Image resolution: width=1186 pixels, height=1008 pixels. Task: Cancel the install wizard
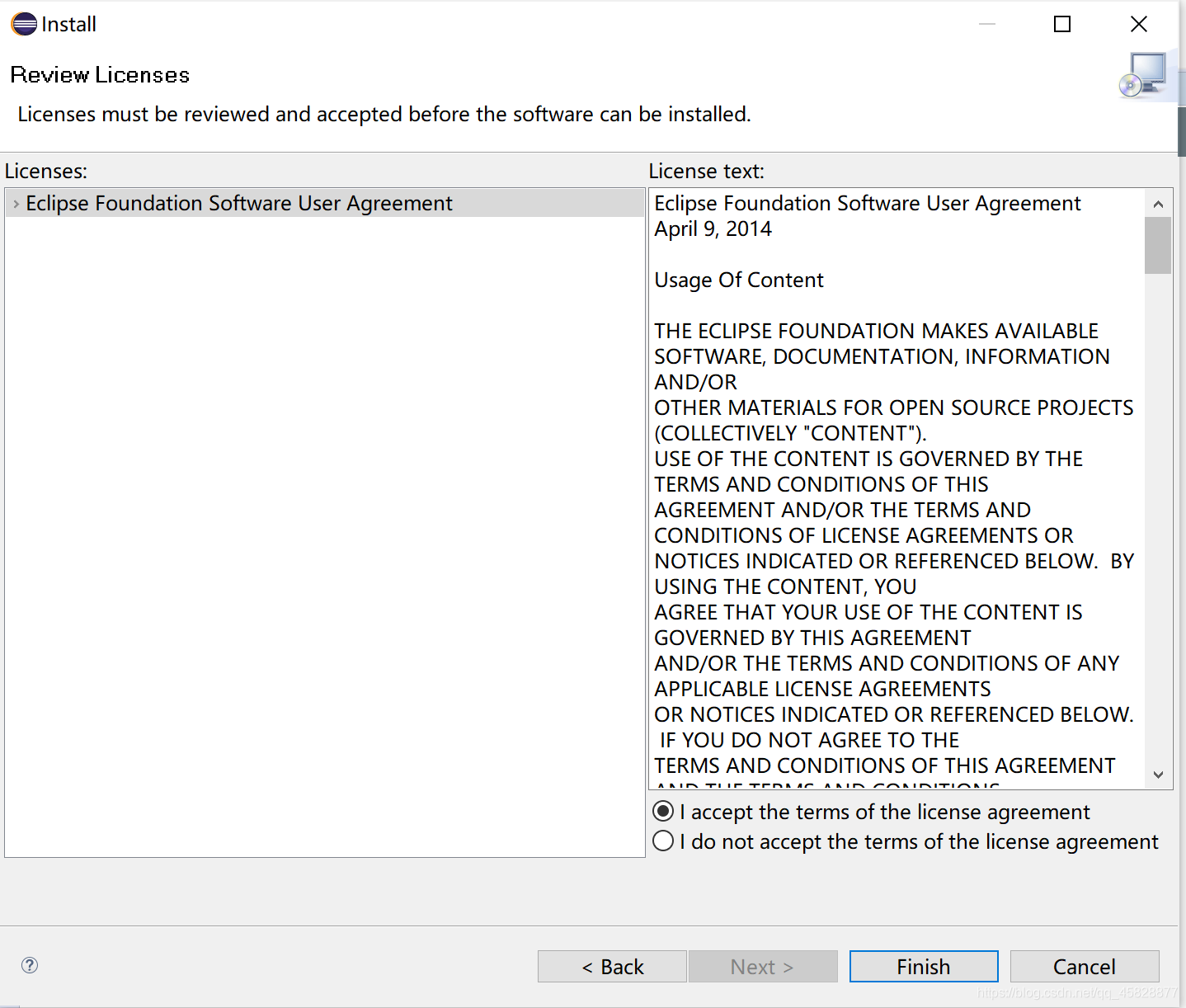click(1085, 967)
